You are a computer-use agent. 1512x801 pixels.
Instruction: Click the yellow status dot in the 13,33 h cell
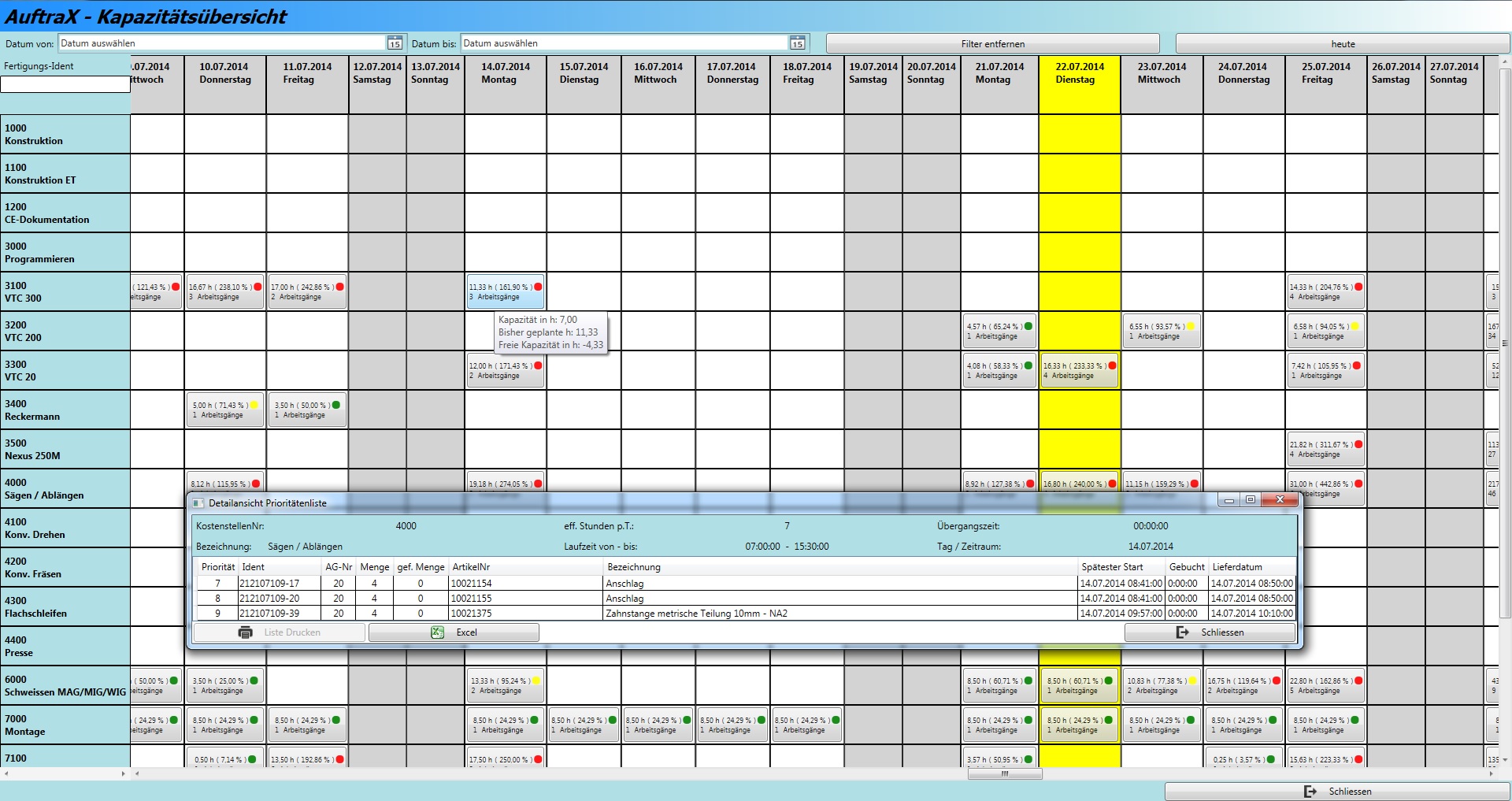(536, 680)
